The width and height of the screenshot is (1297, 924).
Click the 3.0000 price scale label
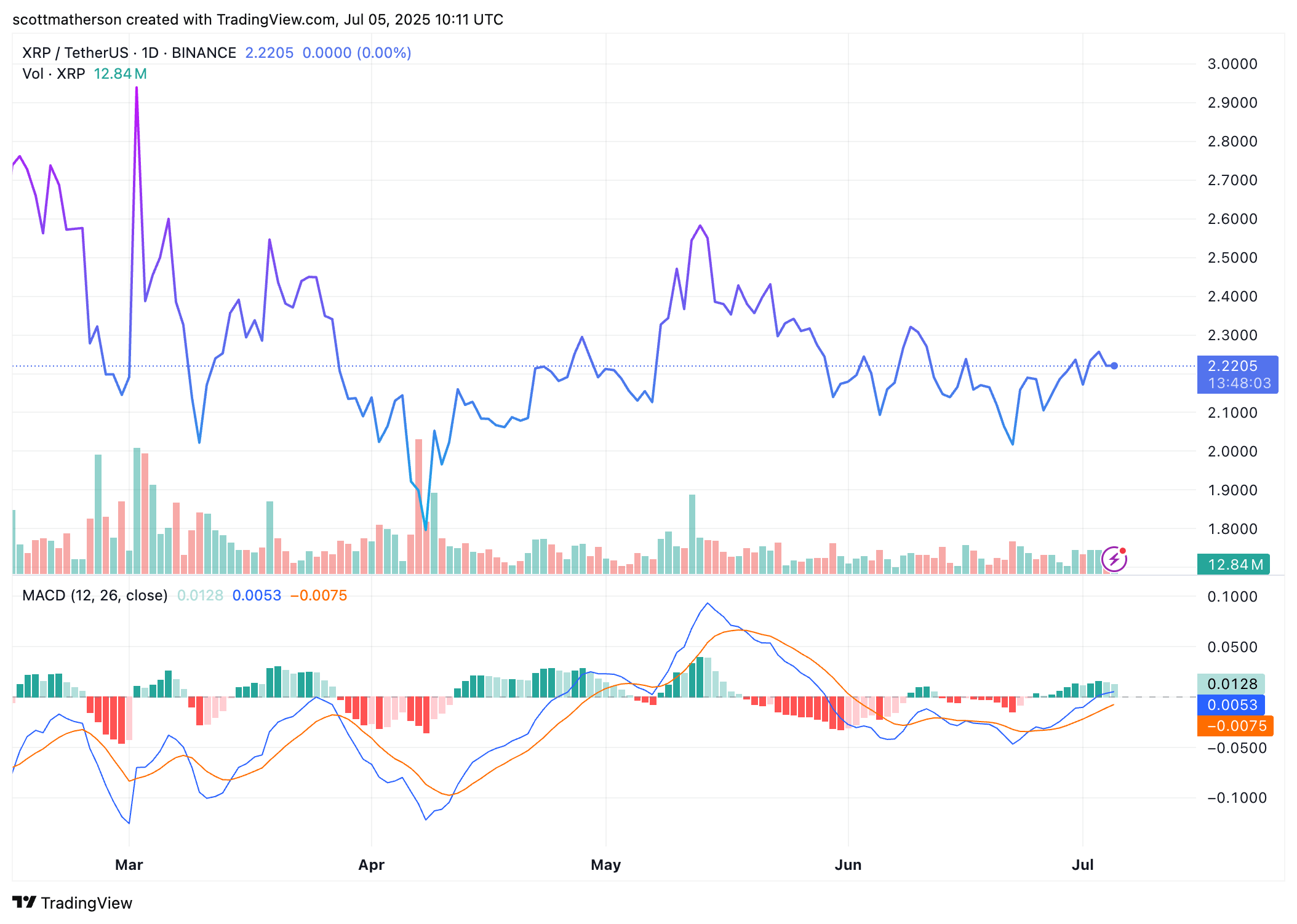[1232, 64]
